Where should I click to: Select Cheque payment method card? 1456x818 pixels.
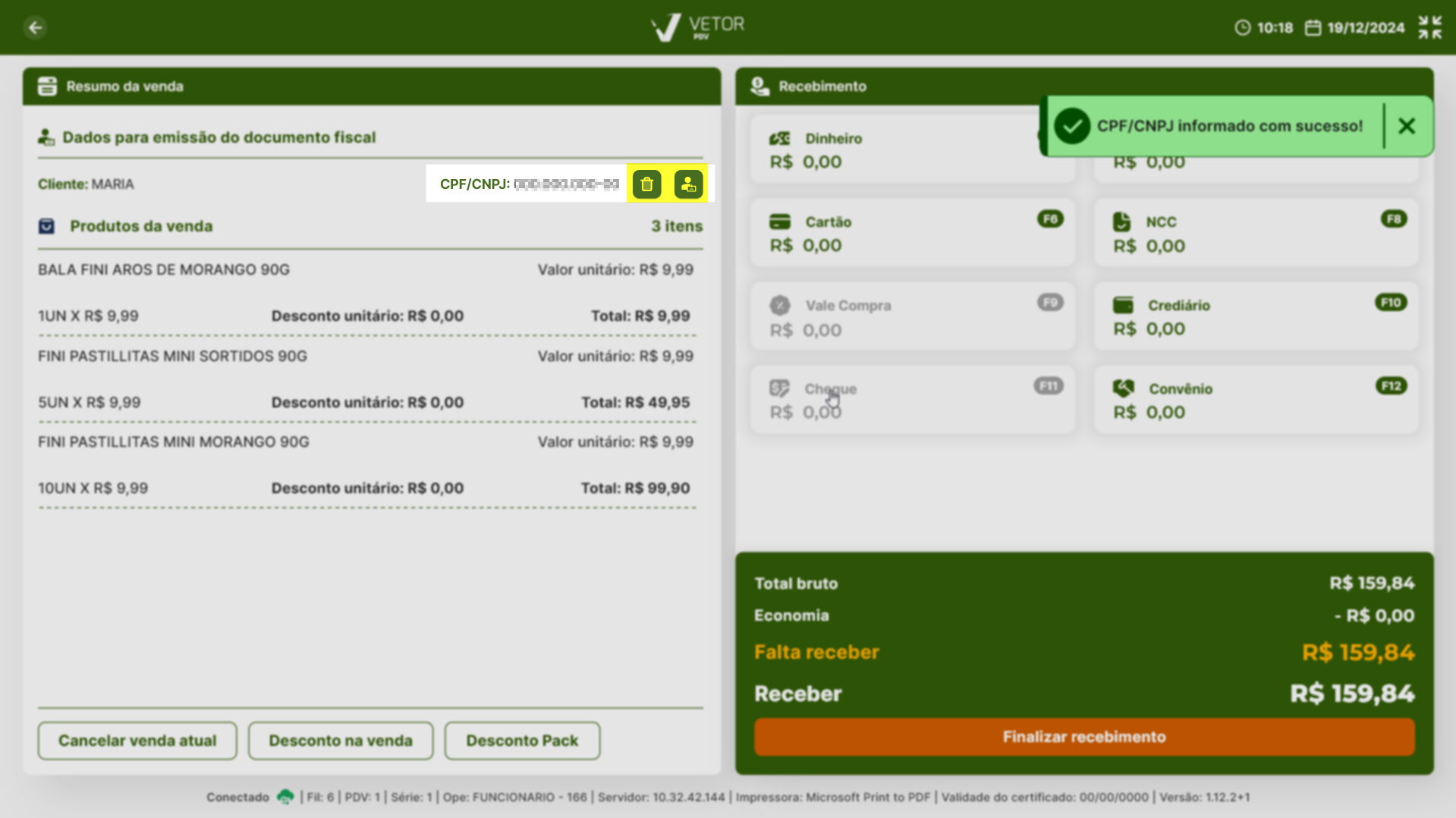click(x=912, y=399)
